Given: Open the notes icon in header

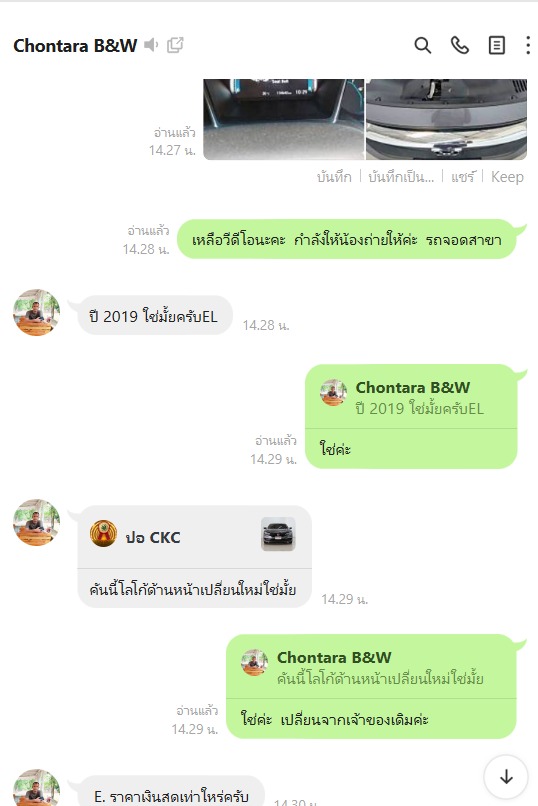Looking at the screenshot, I should 496,45.
